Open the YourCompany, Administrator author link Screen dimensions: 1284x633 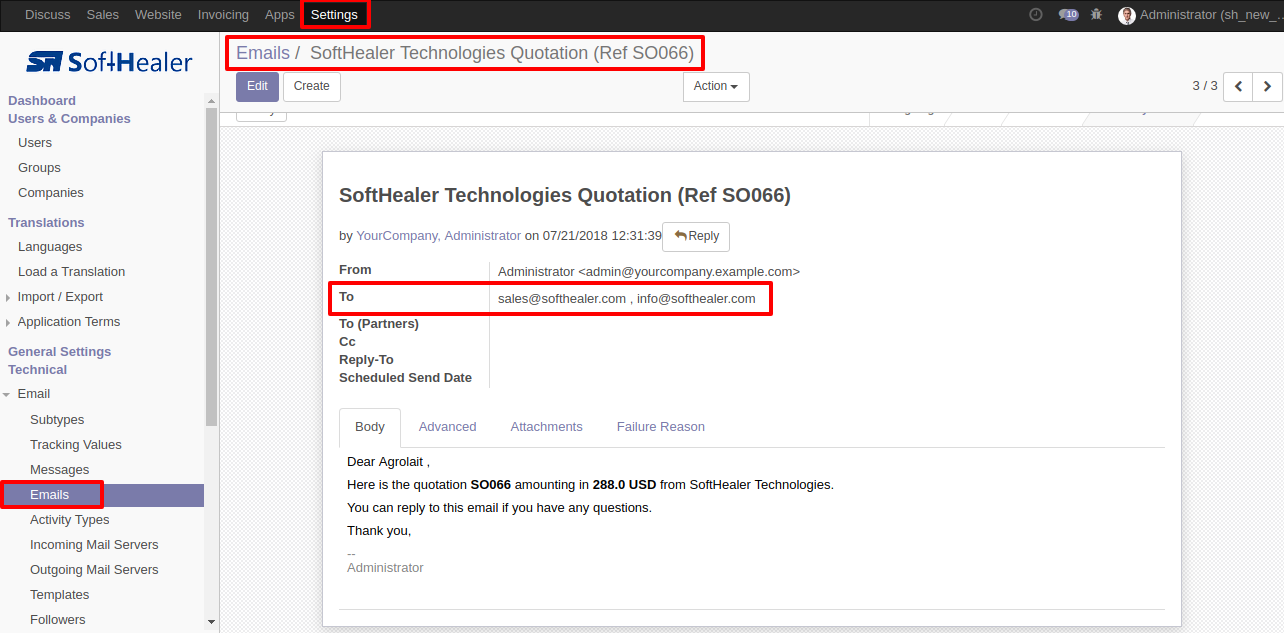(439, 236)
